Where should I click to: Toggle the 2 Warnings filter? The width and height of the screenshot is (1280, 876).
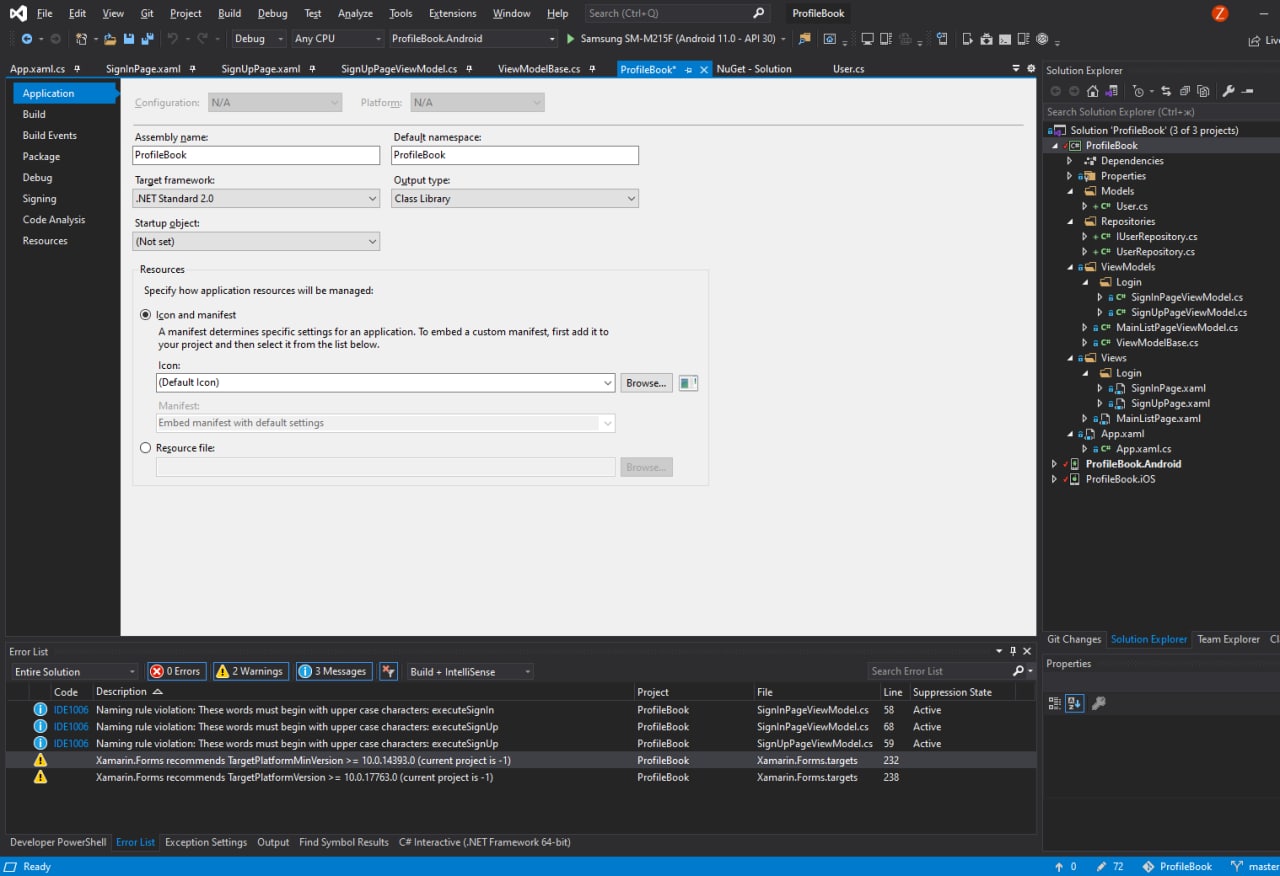coord(250,671)
